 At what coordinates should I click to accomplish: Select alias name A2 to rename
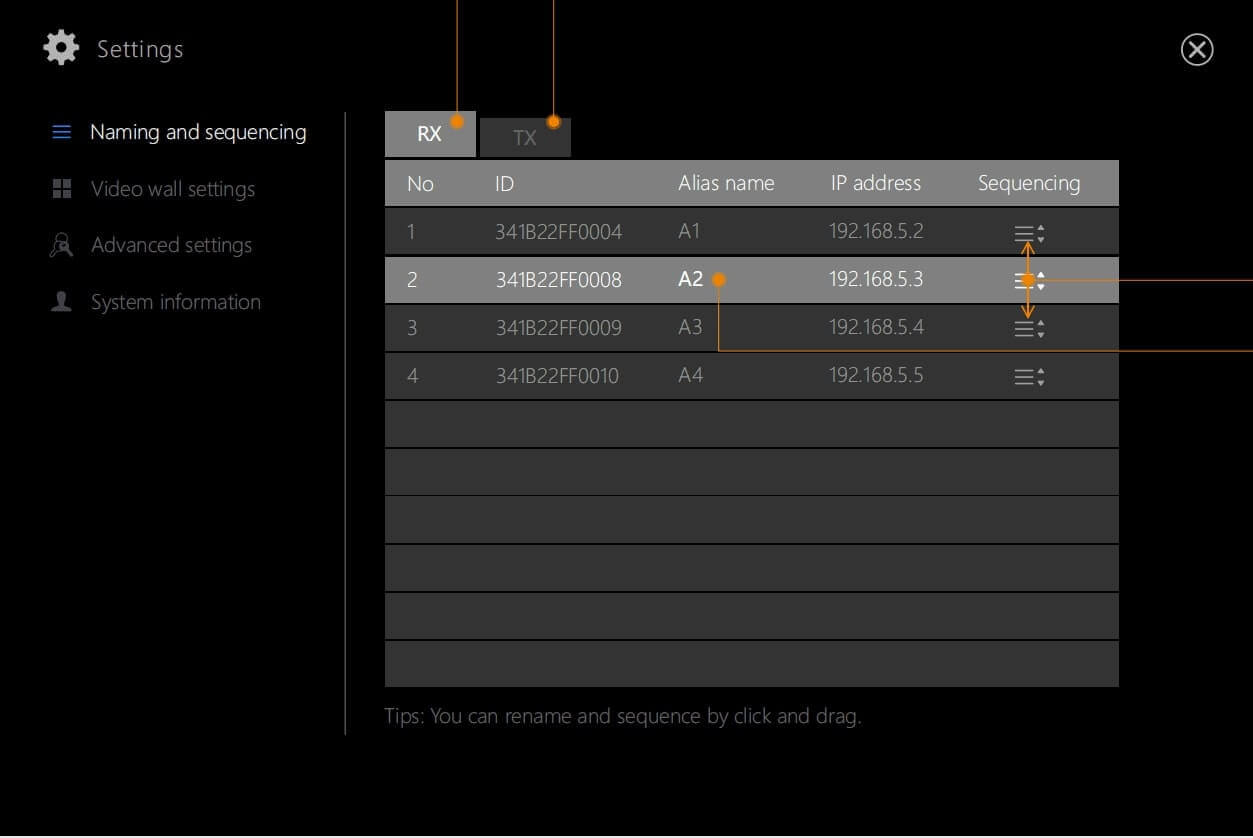coord(690,280)
